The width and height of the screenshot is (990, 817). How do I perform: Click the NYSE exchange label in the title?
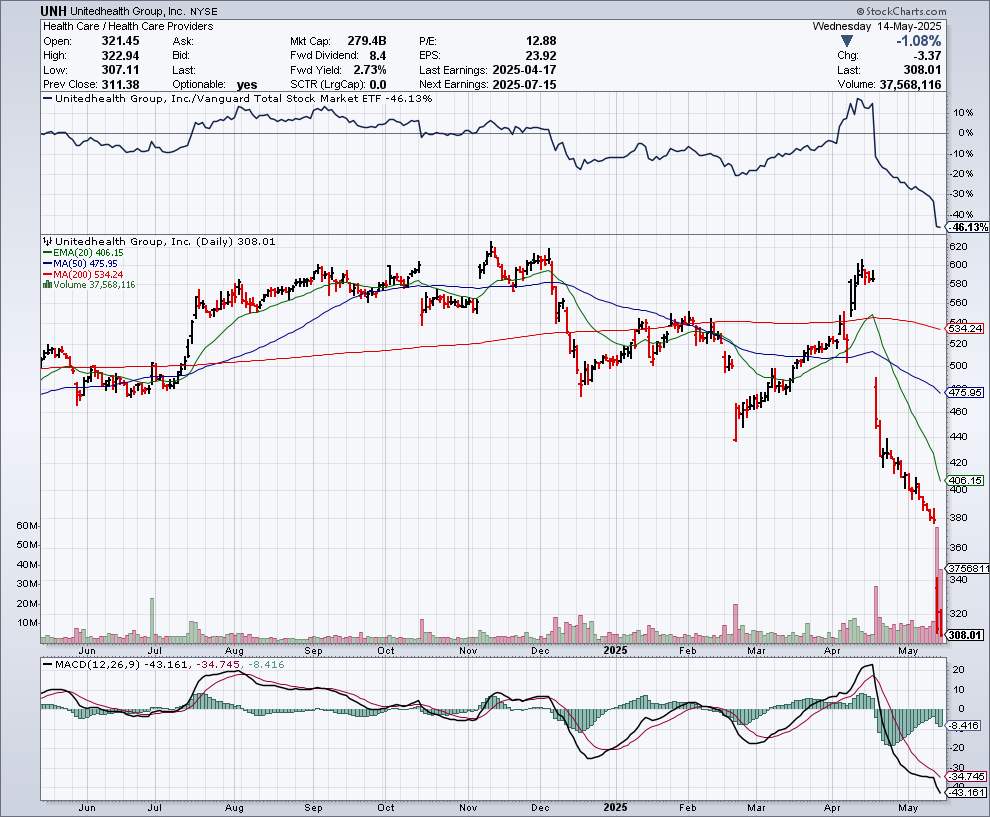[203, 12]
